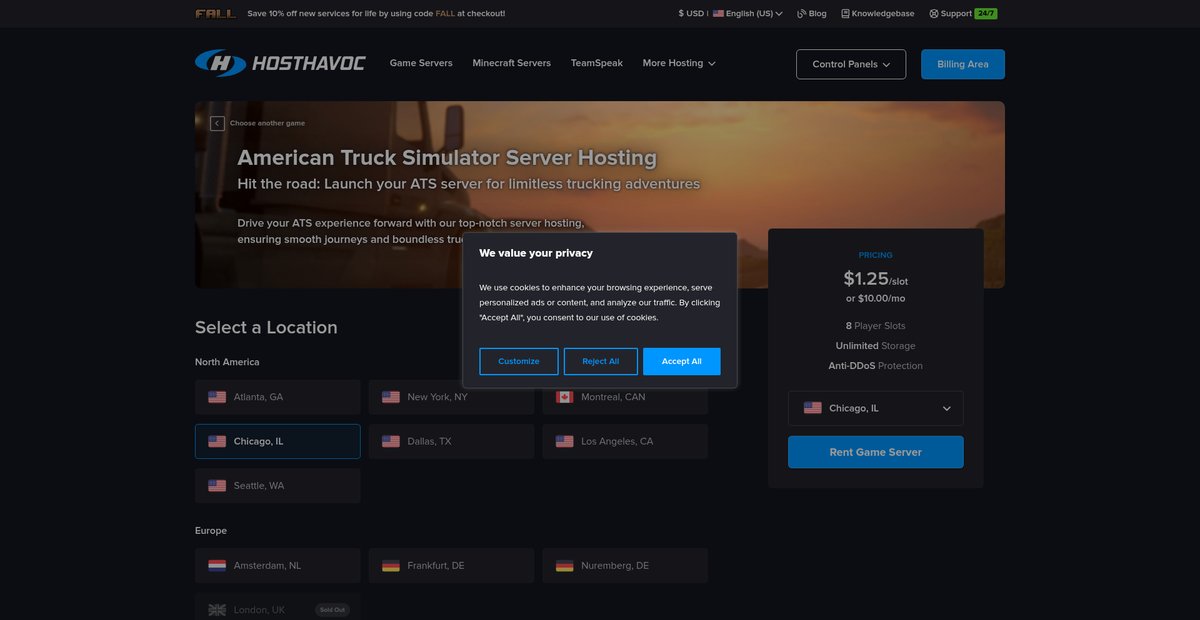Click the US flag next to English (US)

[x=718, y=14]
